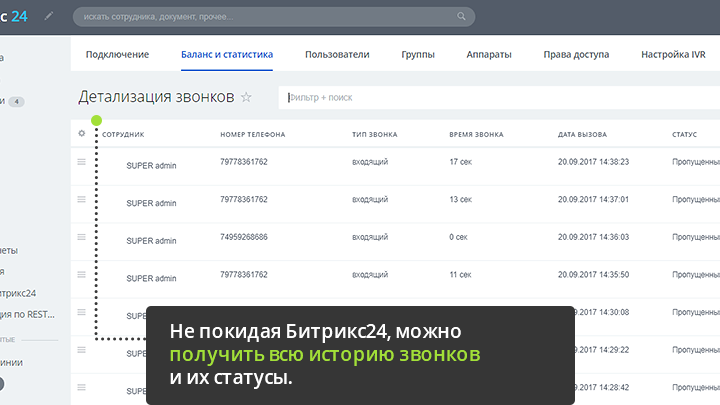Go to the Группы tab
Viewport: 720px width, 405px height.
tap(417, 55)
